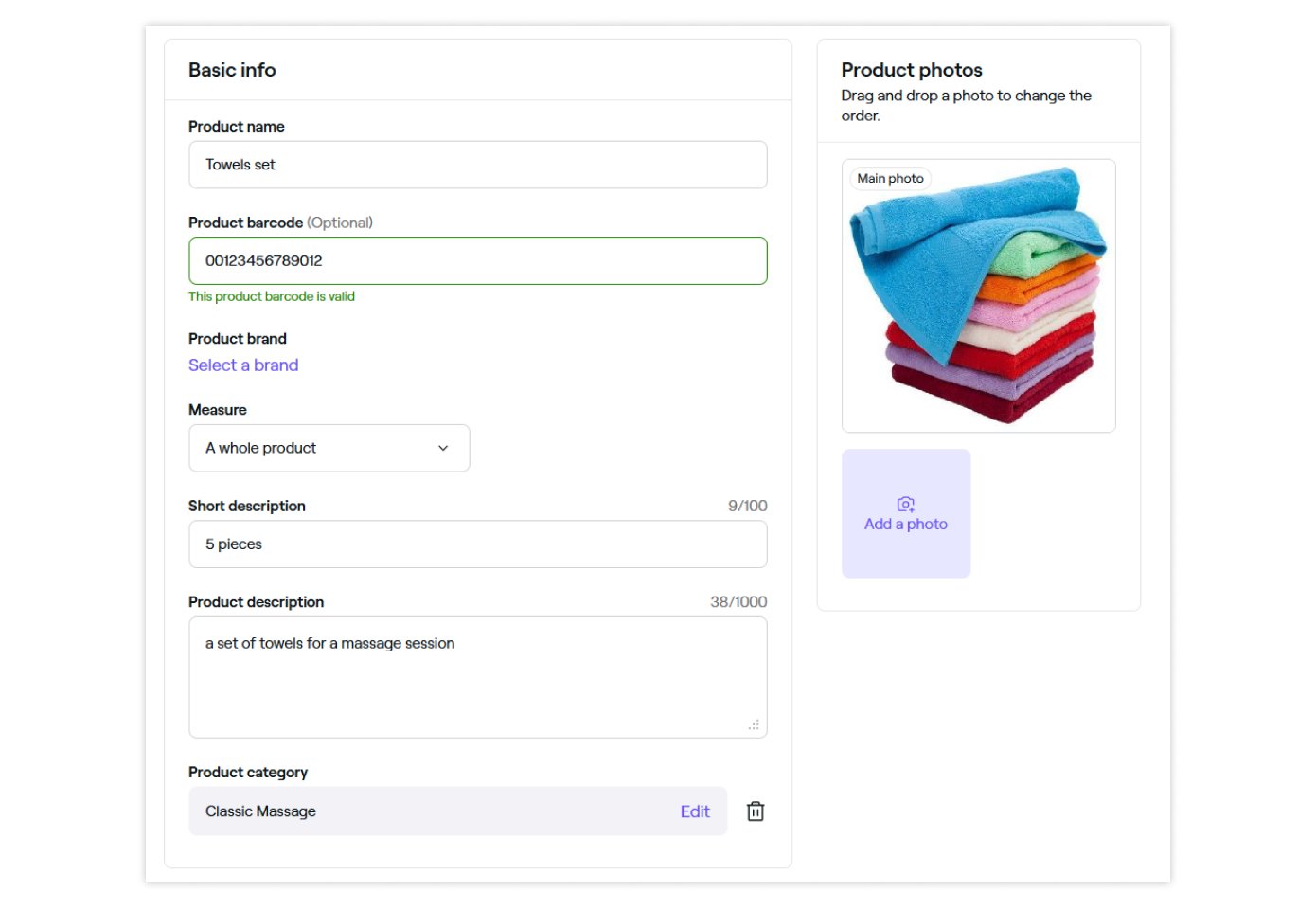Click the Add a photo tile
This screenshot has height=909, width=1316.
pos(906,514)
